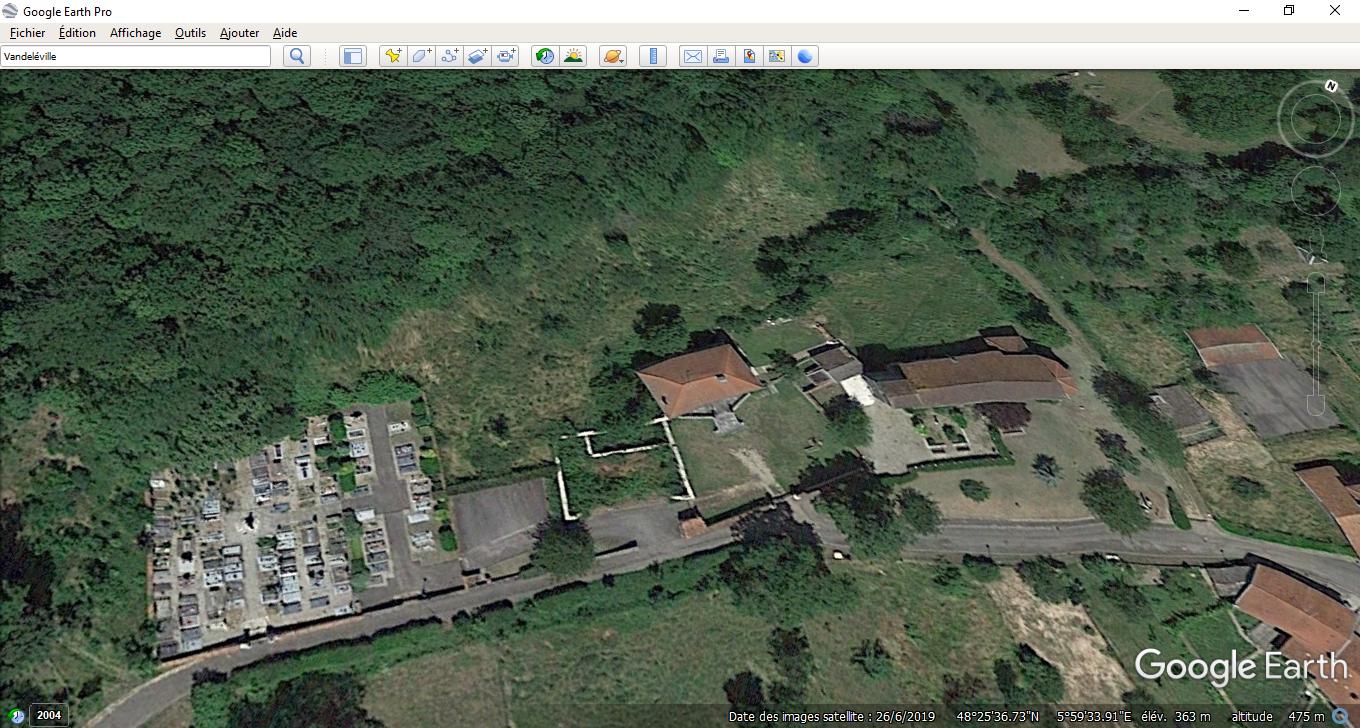Toggle sunlight across the landscape

click(x=573, y=56)
